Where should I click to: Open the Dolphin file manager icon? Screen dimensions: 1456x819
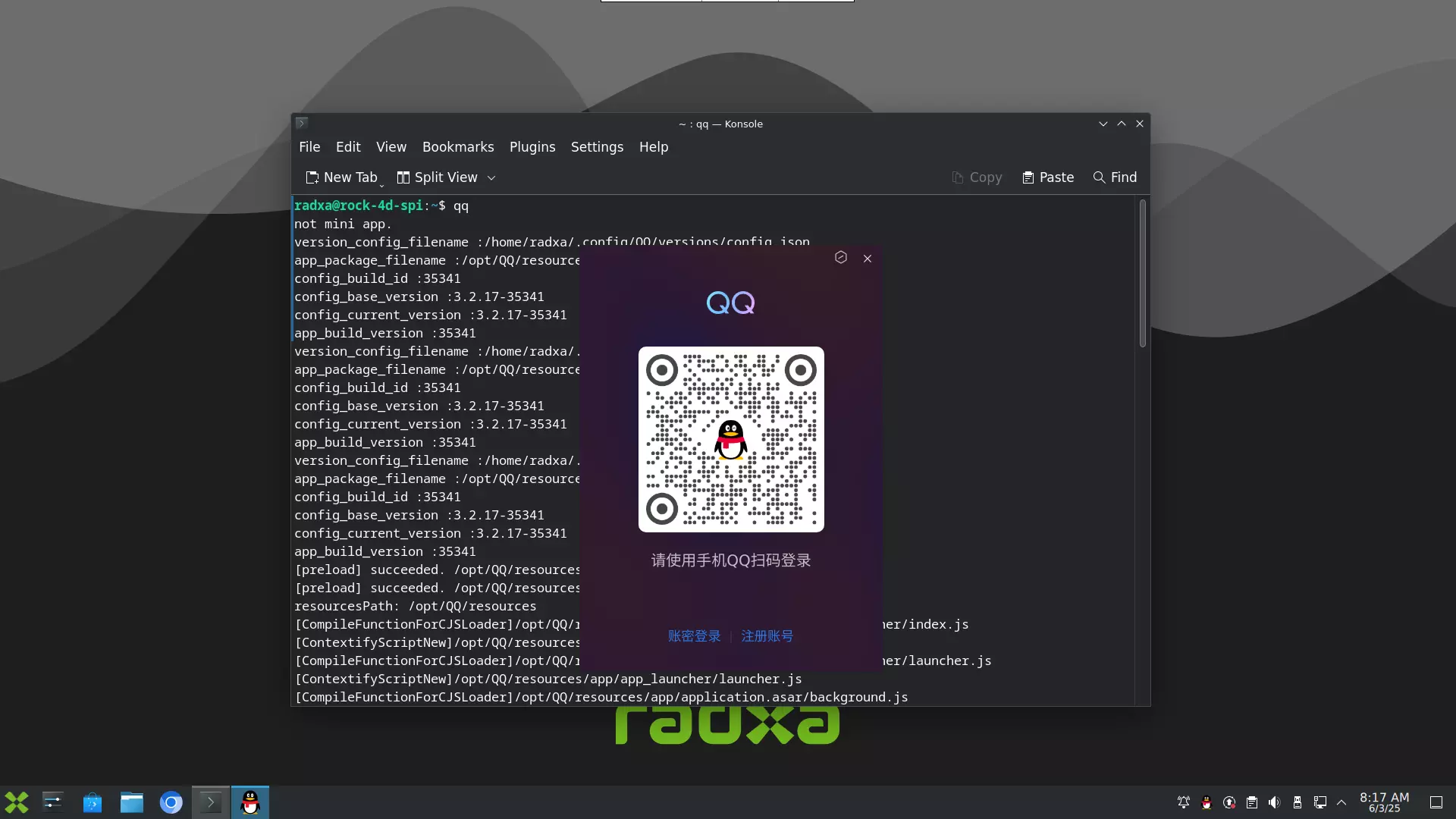tap(132, 802)
